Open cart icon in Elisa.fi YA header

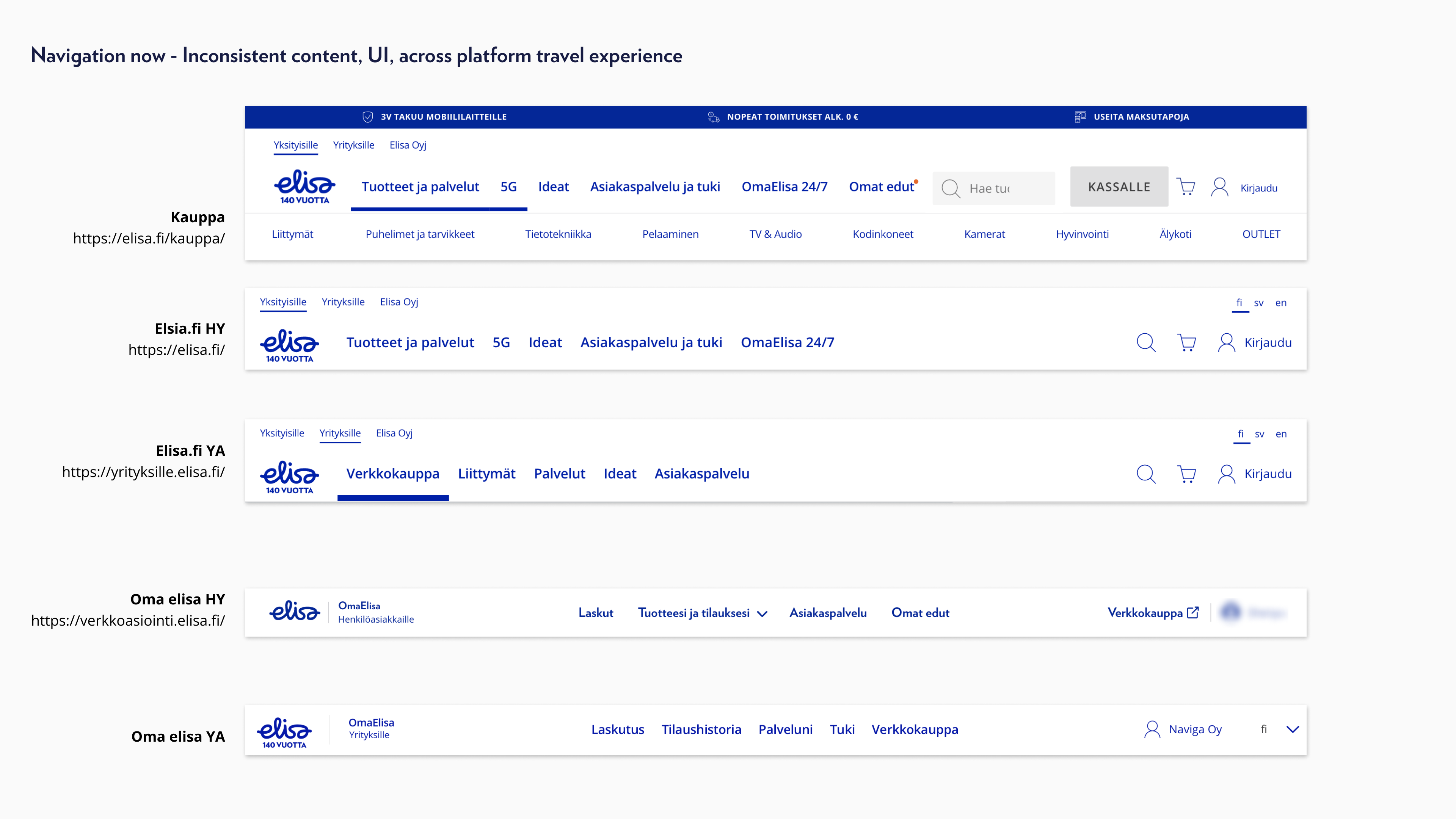1186,474
